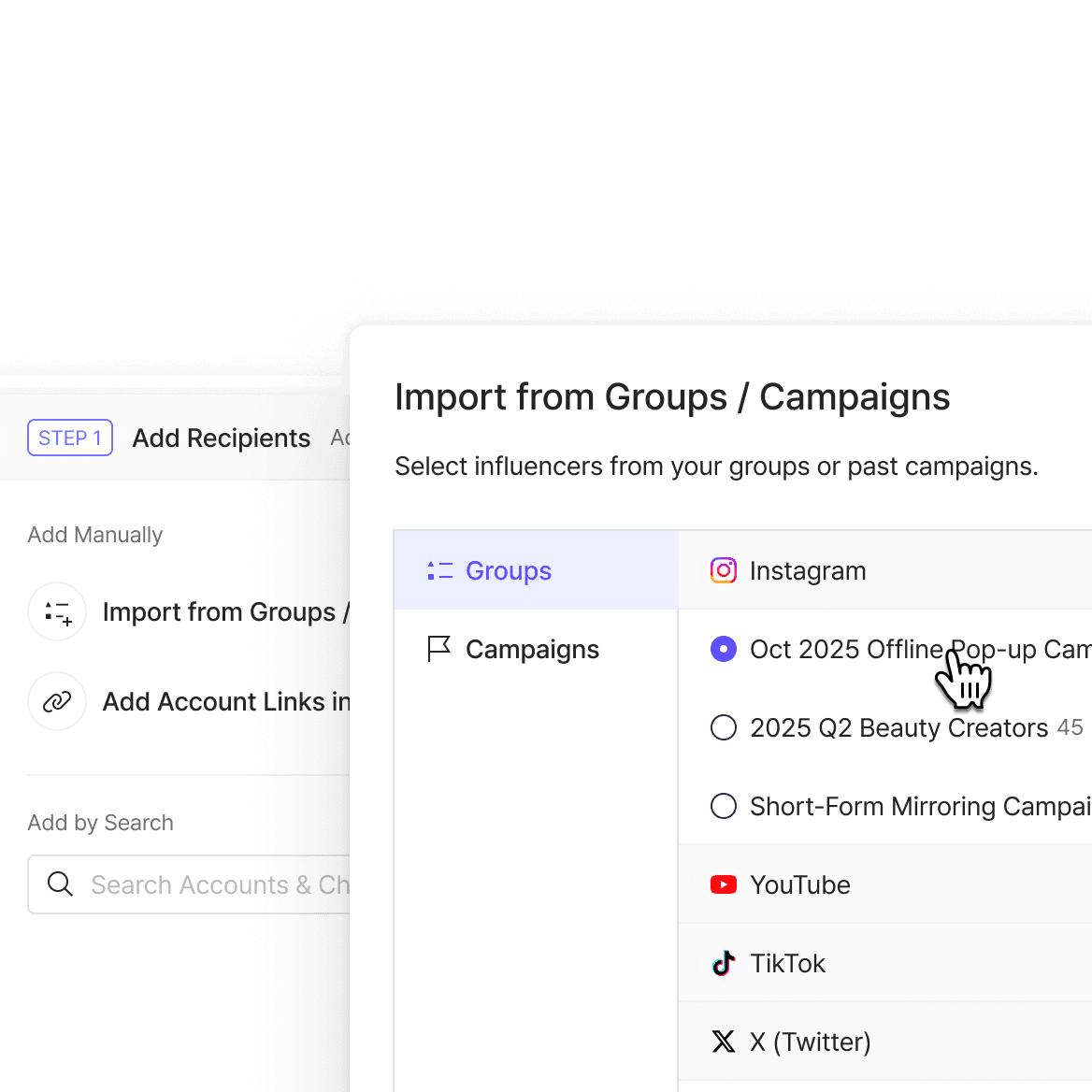
Task: Click the Short-Form Mirroring label
Action: click(x=921, y=807)
